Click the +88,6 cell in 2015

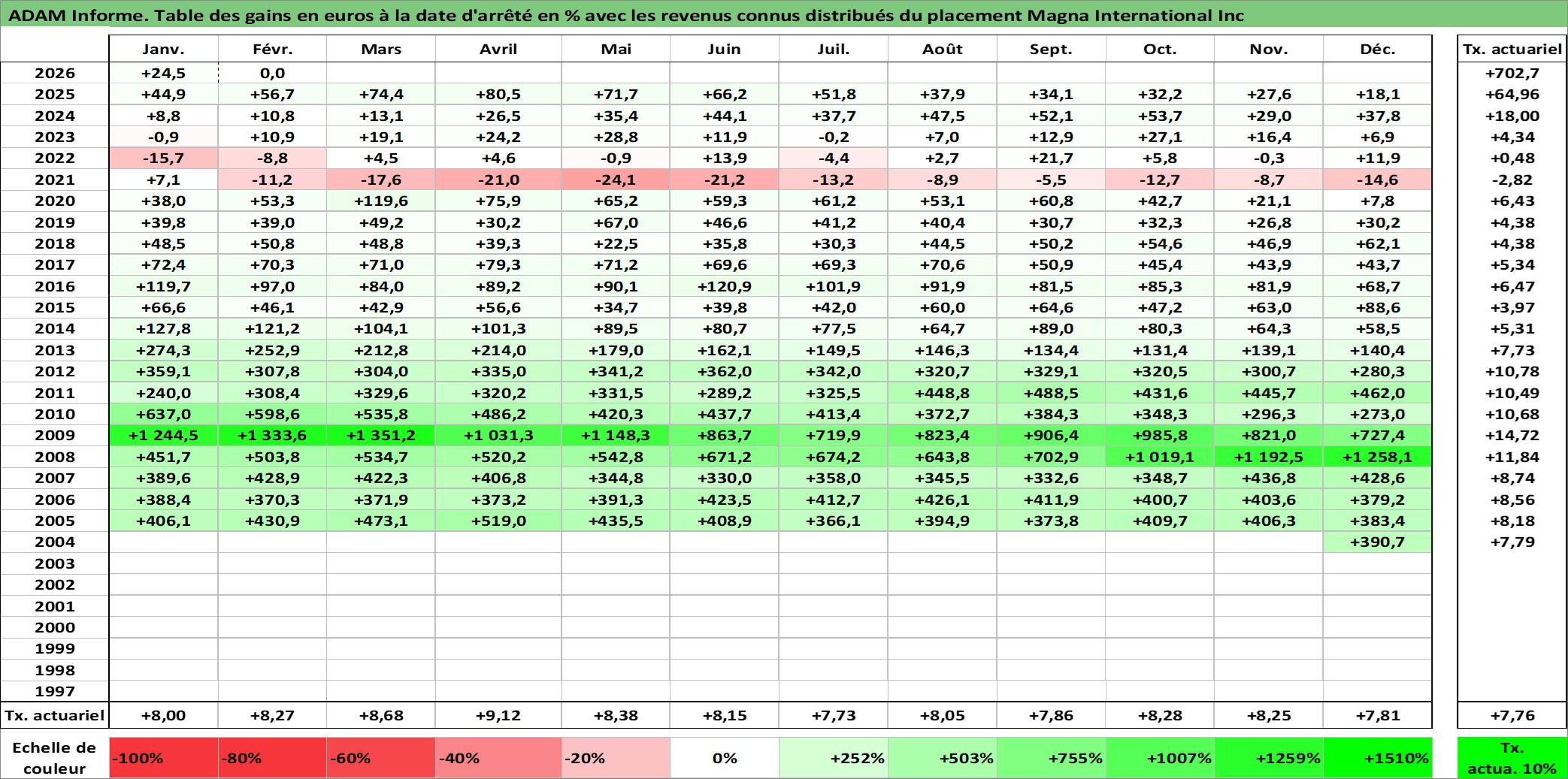click(x=1377, y=307)
